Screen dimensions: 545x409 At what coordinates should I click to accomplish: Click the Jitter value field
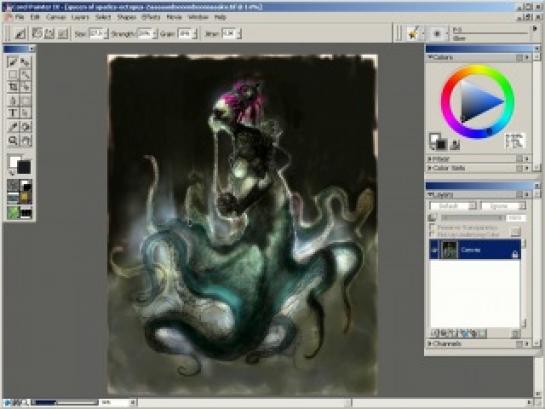[229, 33]
